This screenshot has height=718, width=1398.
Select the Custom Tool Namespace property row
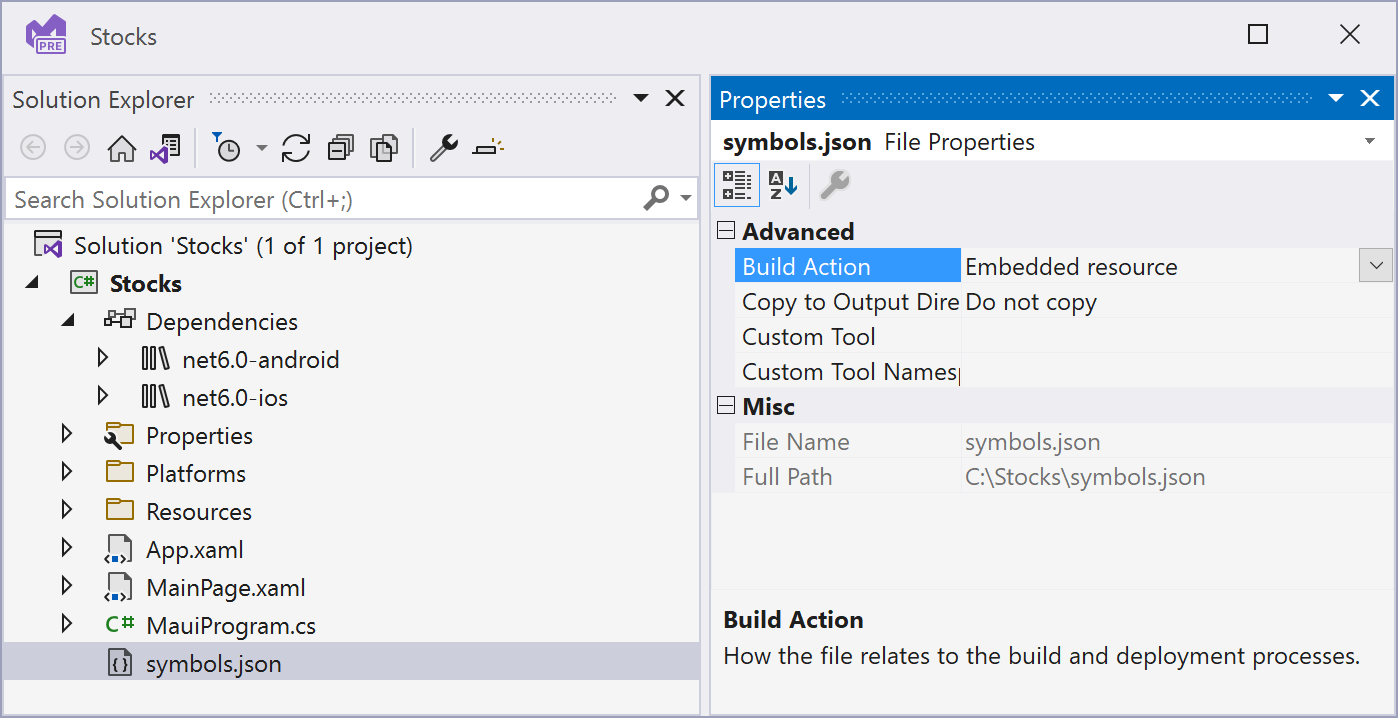[849, 372]
